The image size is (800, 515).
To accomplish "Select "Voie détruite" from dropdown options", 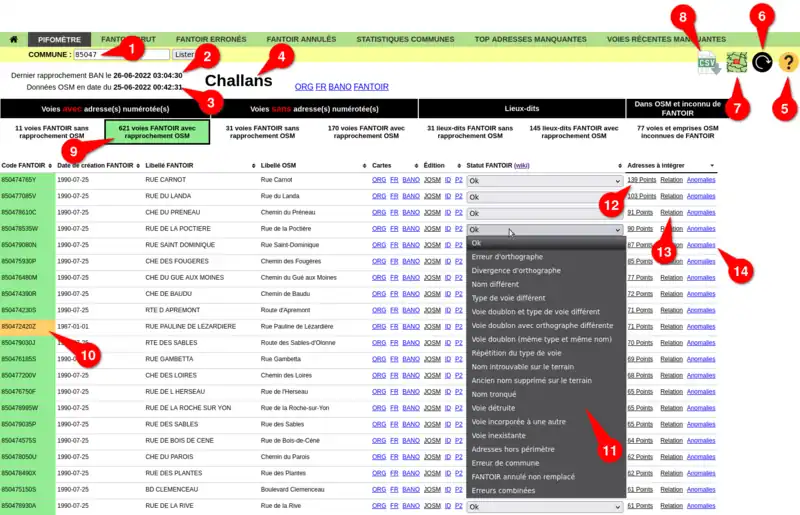I will point(493,408).
